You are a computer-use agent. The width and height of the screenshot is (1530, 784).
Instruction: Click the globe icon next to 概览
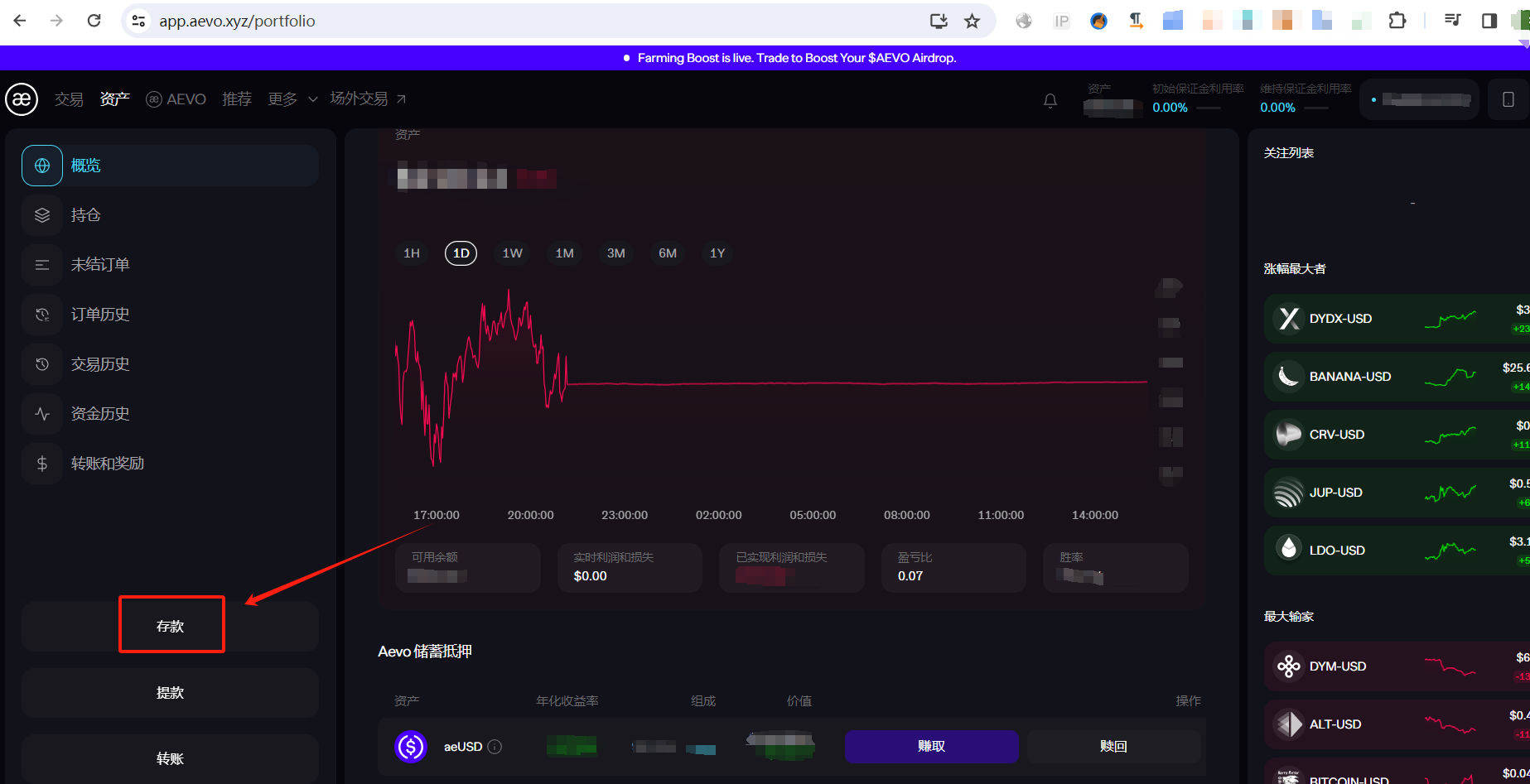tap(42, 166)
